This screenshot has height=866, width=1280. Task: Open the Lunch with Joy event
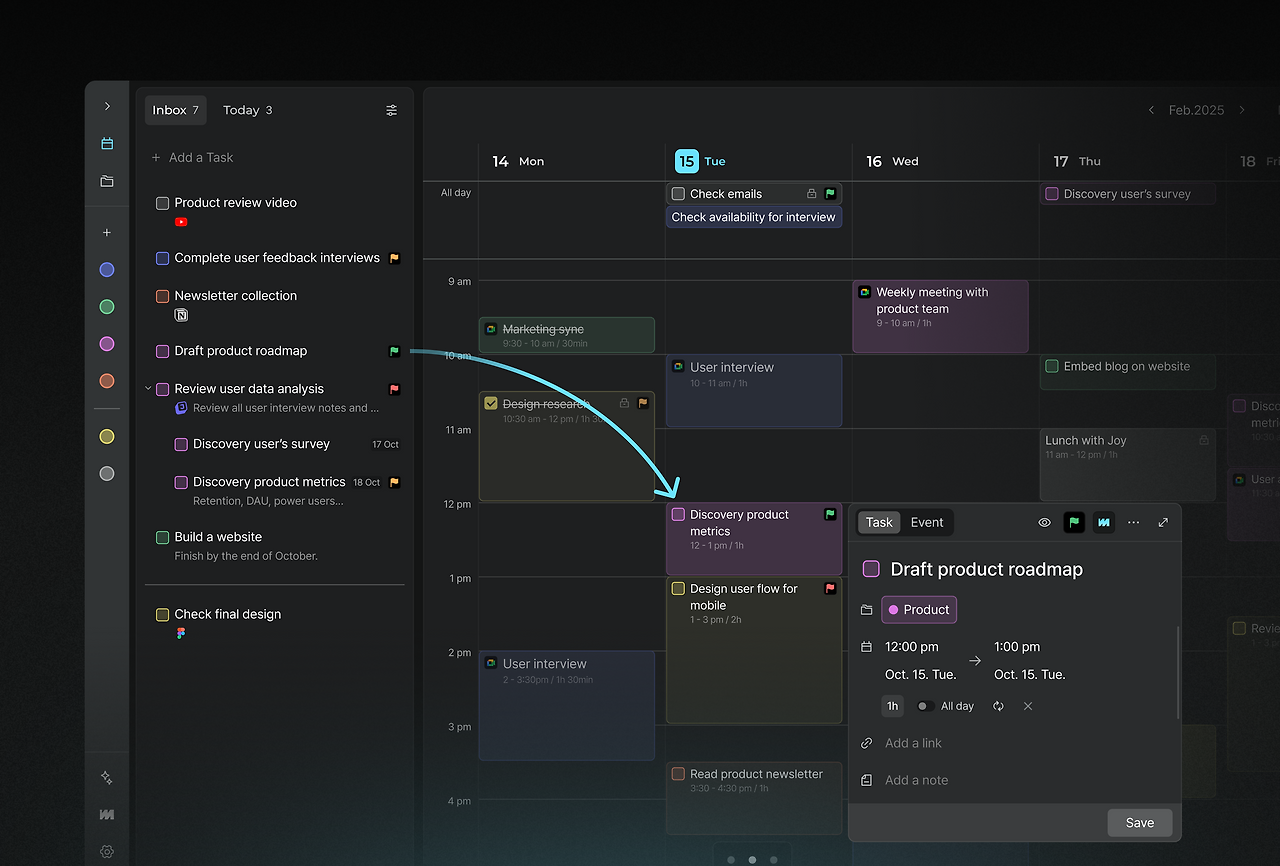pos(1128,465)
